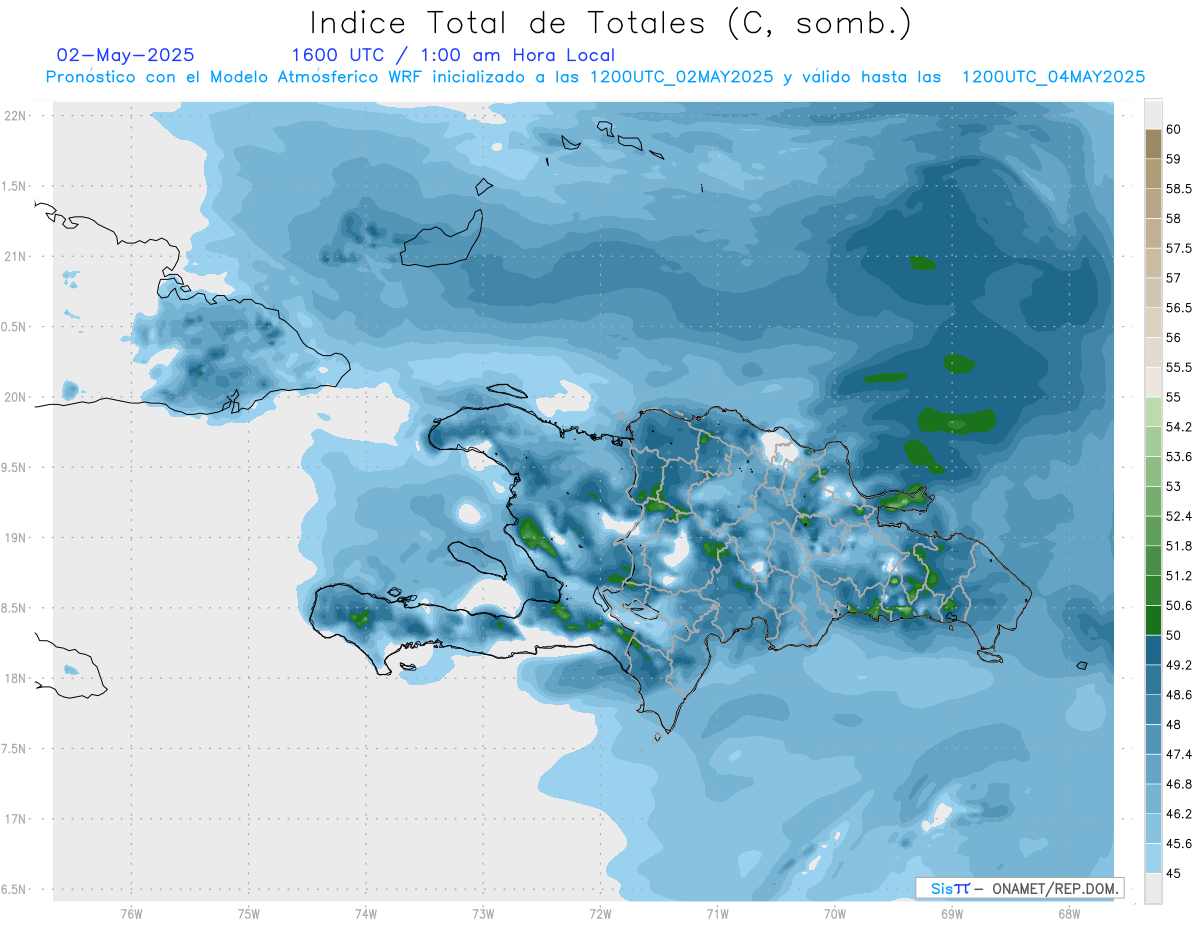Viewport: 1200px width, 927px height.
Task: Click the "75W" longitude label
Action: 249,913
